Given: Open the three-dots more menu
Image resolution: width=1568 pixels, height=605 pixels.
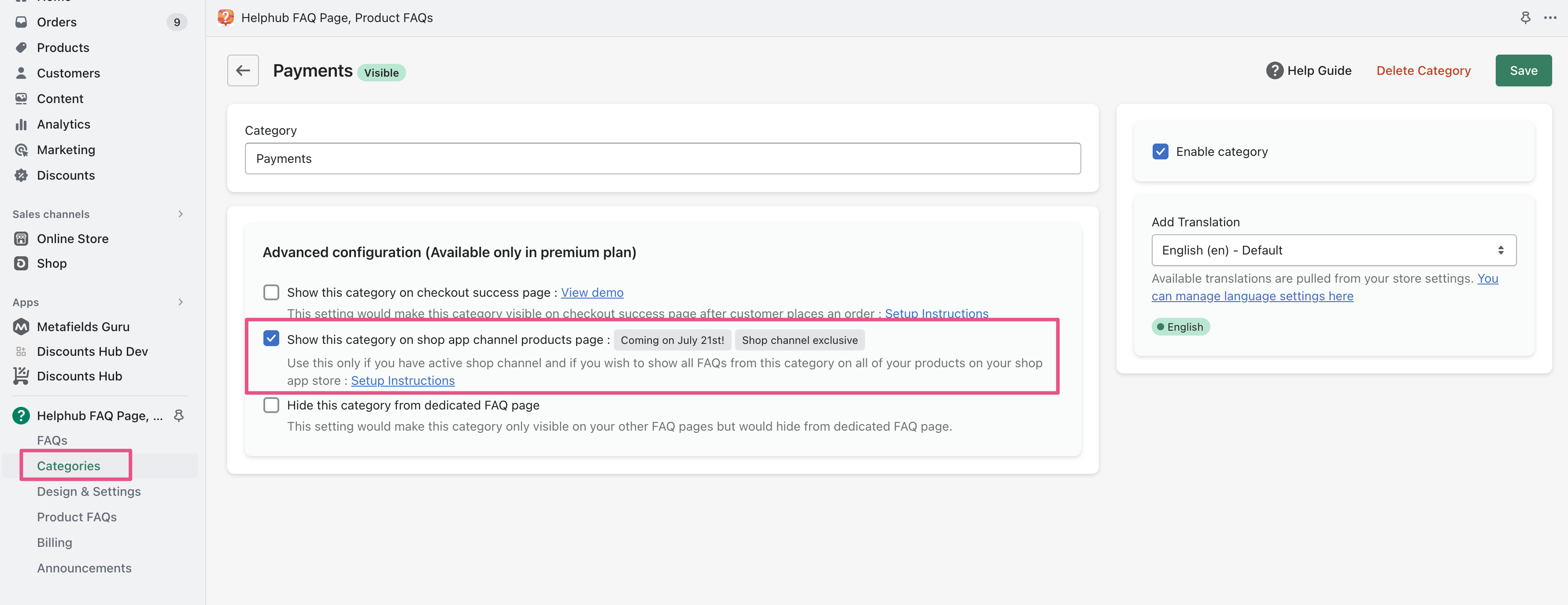Looking at the screenshot, I should tap(1550, 18).
